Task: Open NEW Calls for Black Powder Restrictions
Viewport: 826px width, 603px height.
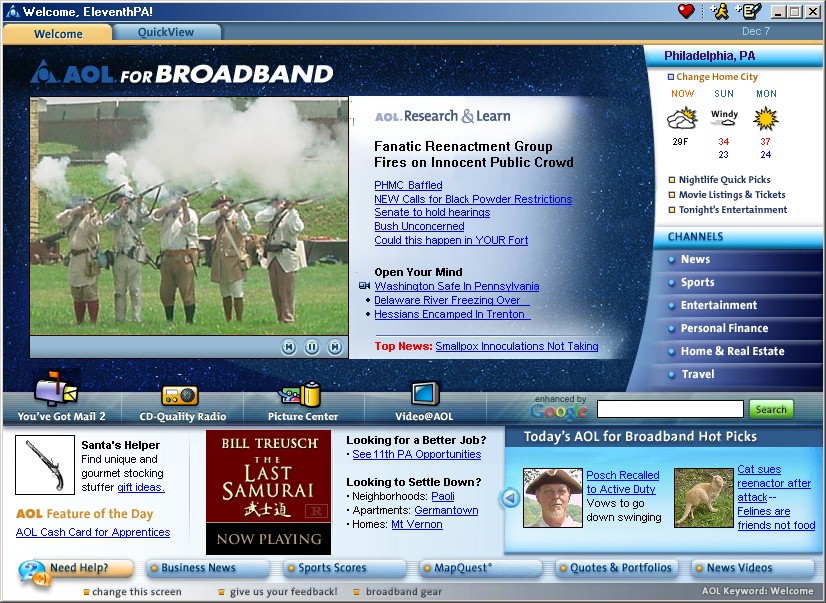Action: (x=473, y=199)
